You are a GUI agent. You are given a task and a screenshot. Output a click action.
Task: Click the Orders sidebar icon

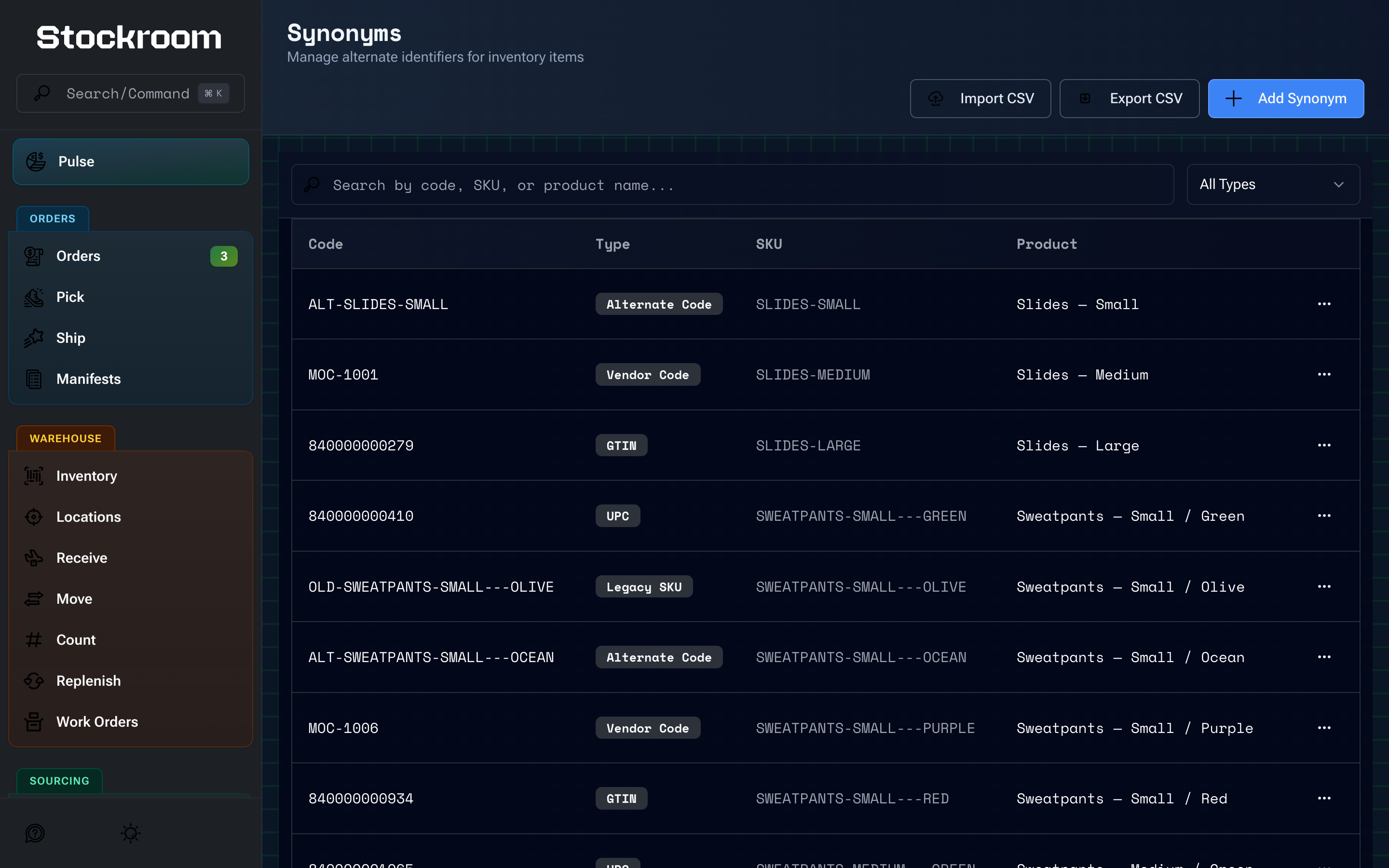34,256
